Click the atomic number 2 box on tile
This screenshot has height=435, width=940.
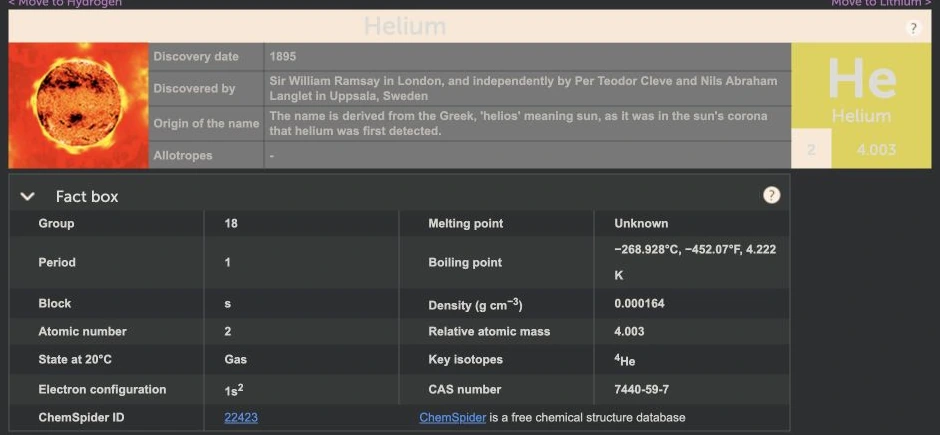coord(811,149)
